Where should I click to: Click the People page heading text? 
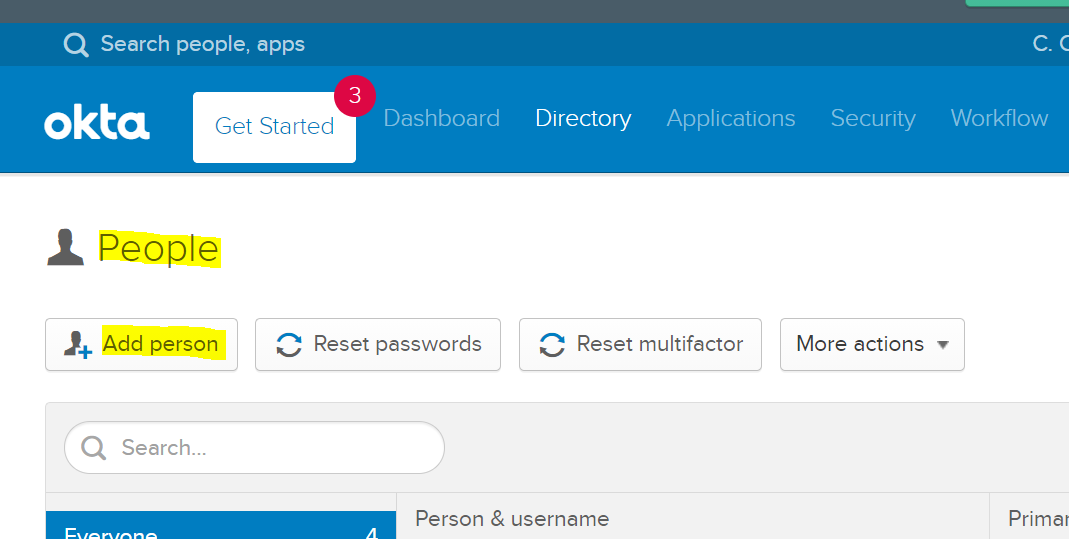click(159, 248)
